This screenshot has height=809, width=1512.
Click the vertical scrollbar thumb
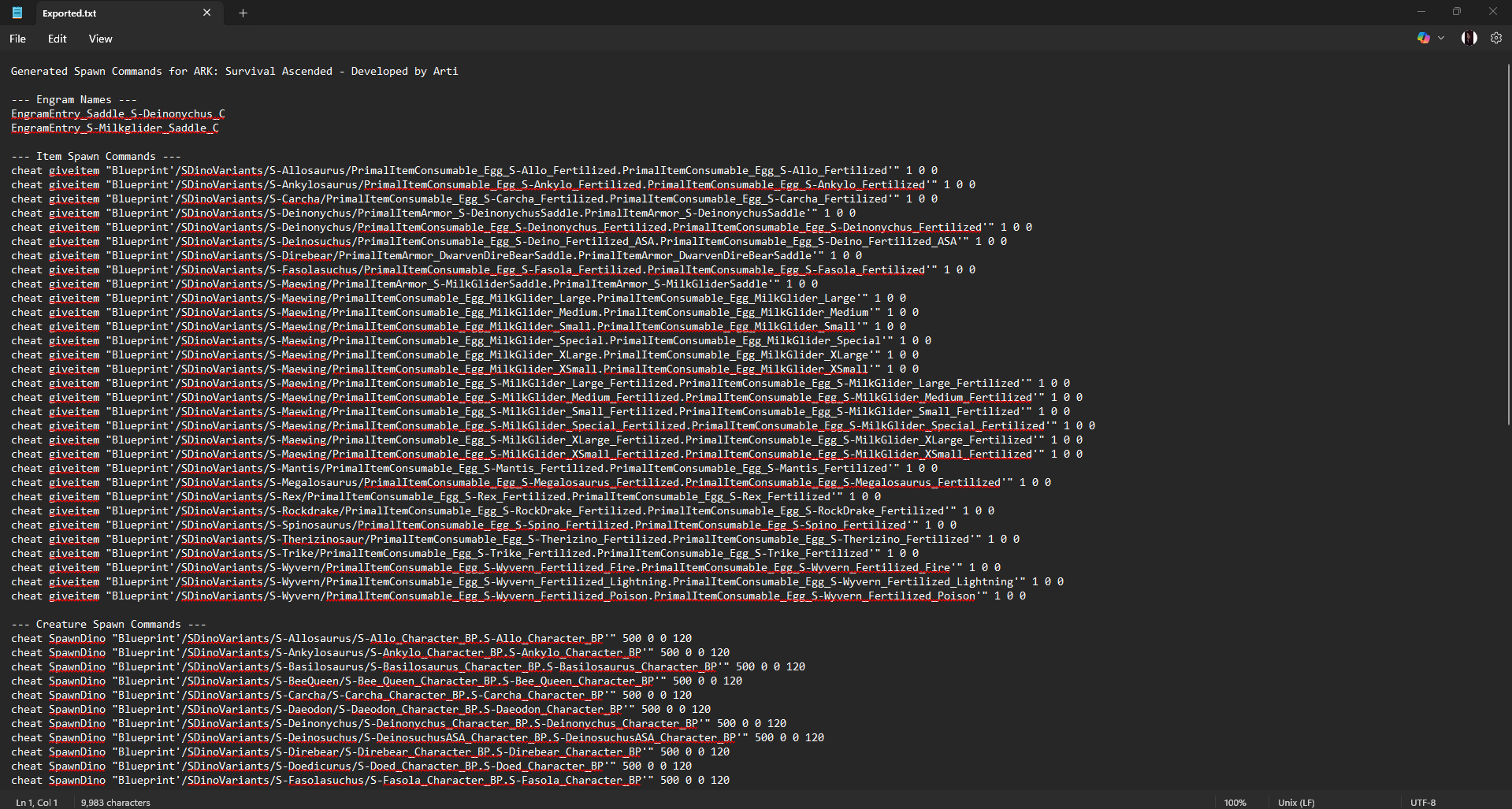[x=1507, y=244]
